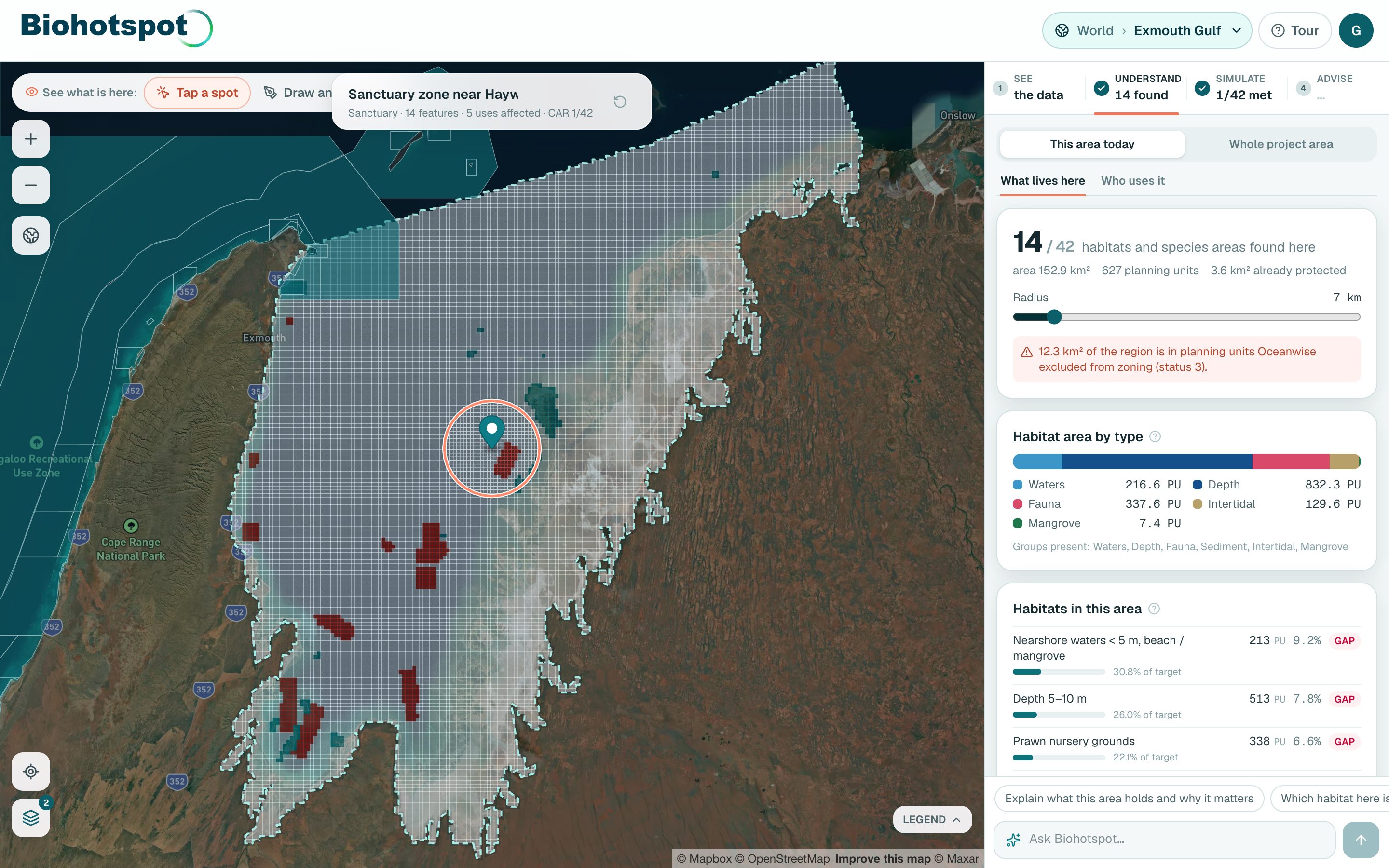The image size is (1389, 868).
Task: Click the teal location pin on map
Action: (x=492, y=431)
